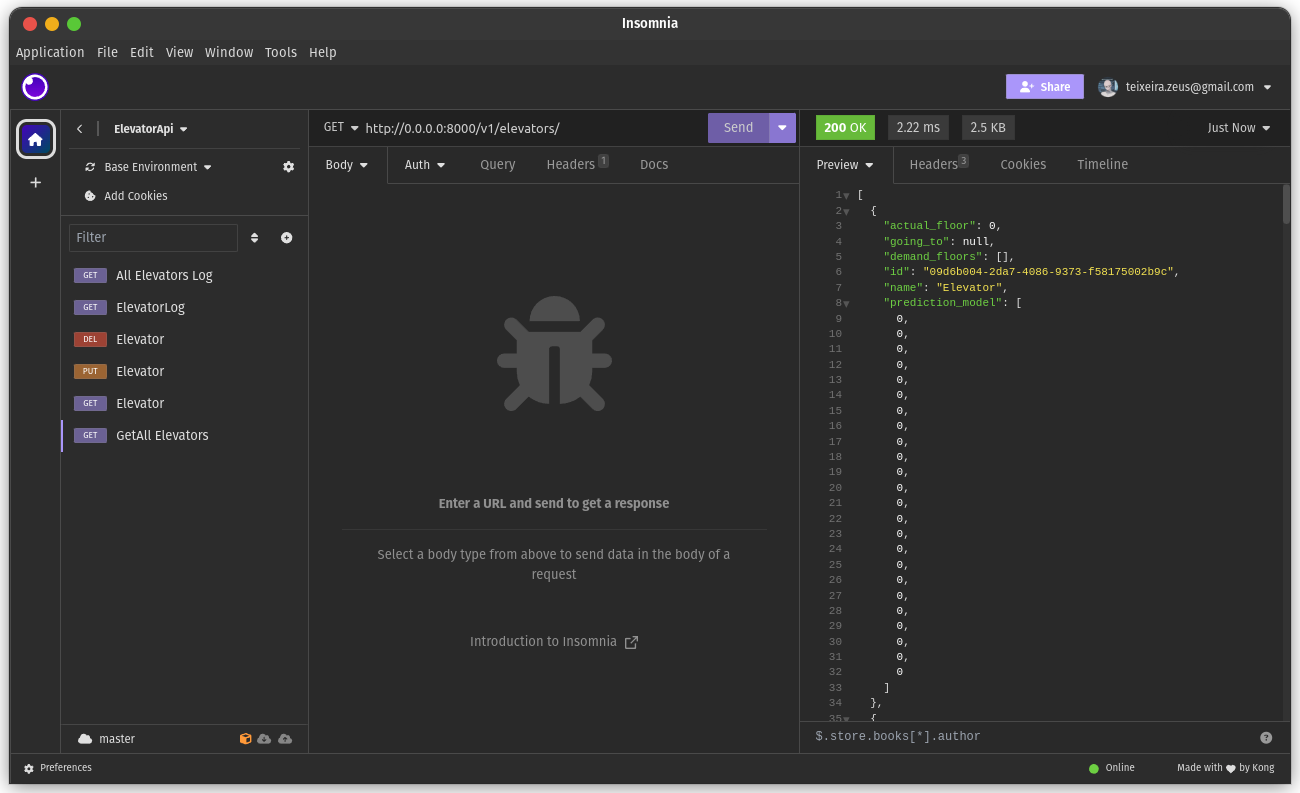Open the Tools menu
The width and height of the screenshot is (1300, 793).
tap(281, 52)
